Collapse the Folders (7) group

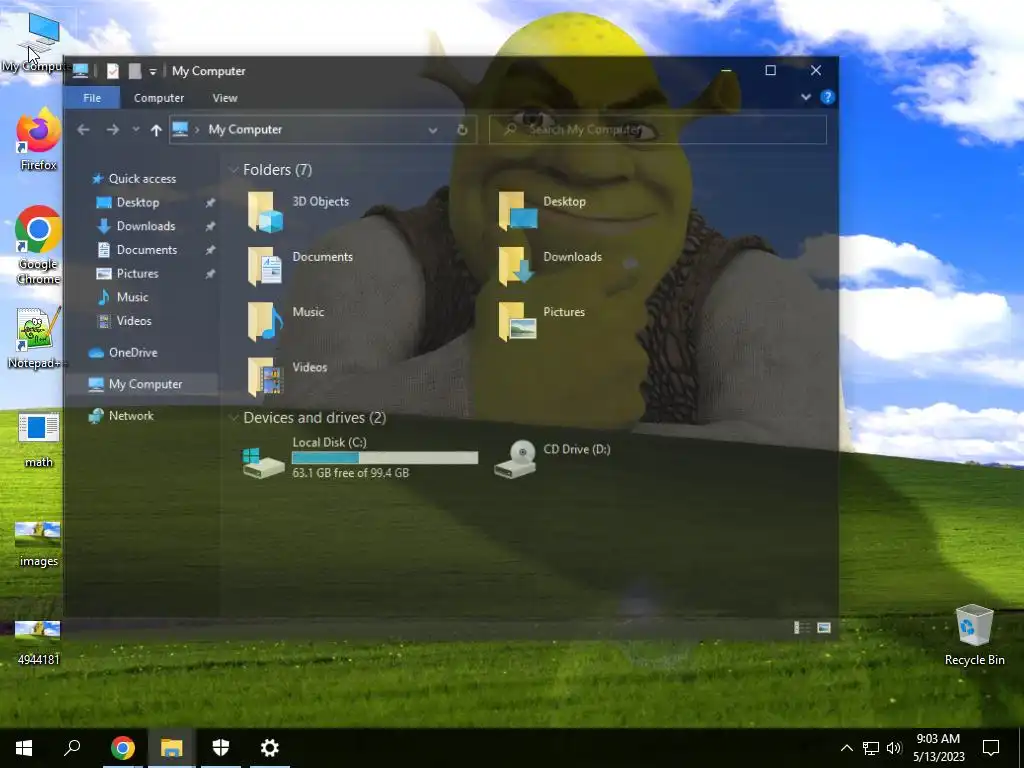click(x=233, y=170)
